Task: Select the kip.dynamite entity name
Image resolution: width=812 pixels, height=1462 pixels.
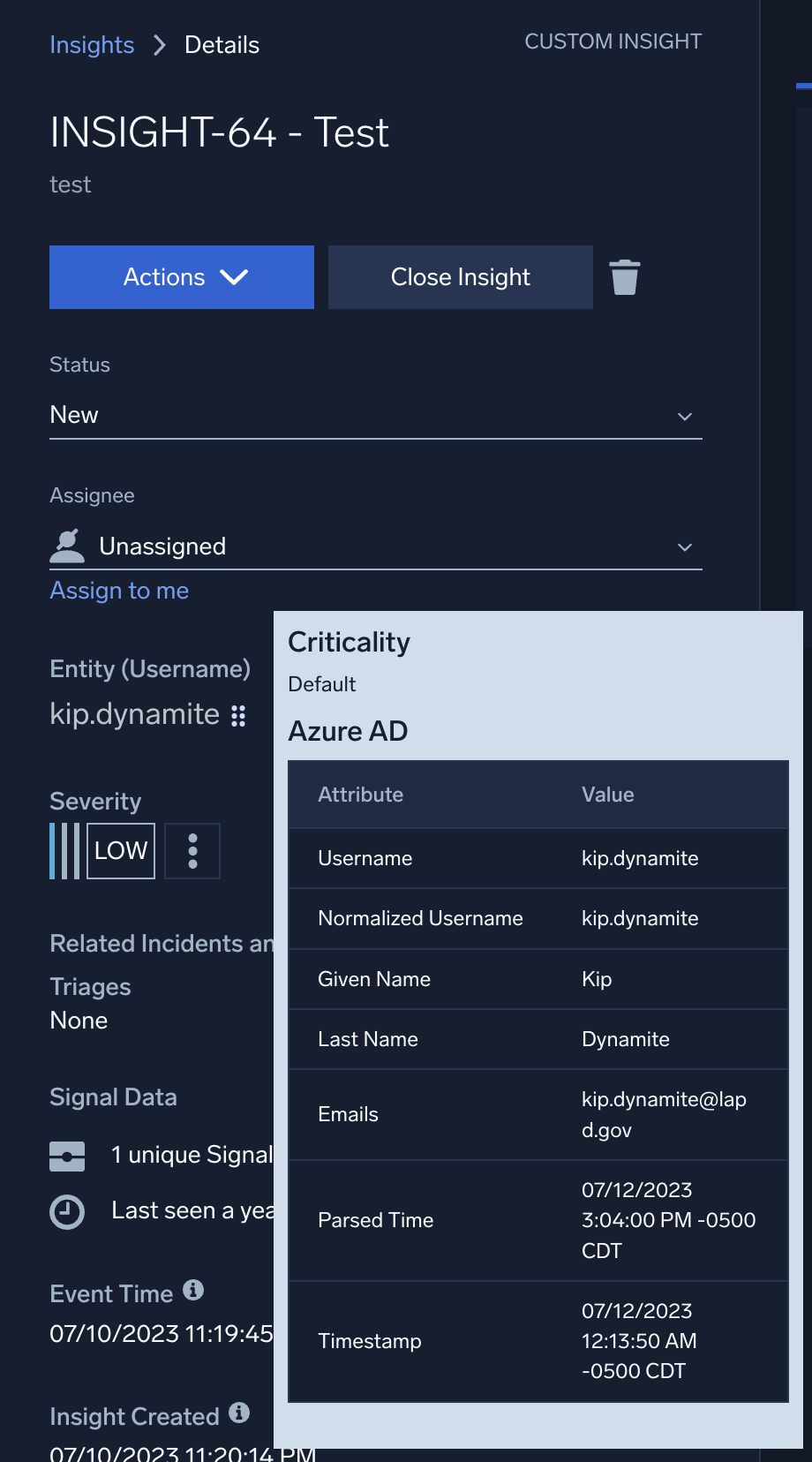Action: [x=134, y=714]
